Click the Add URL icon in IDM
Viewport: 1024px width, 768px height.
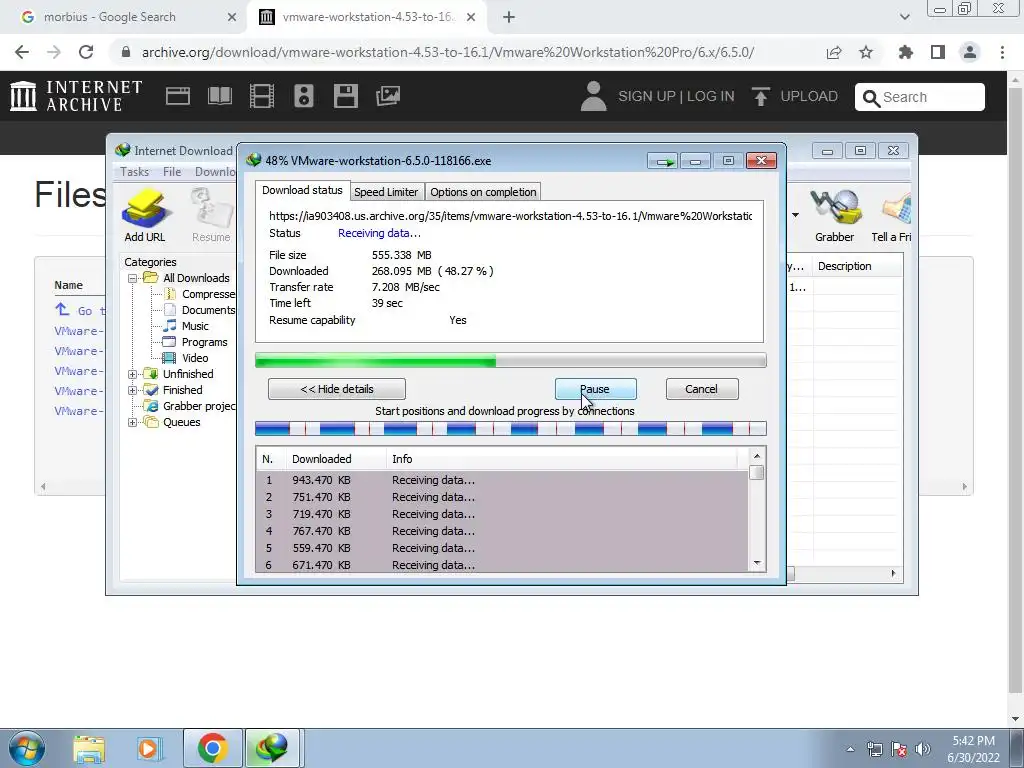[x=144, y=209]
